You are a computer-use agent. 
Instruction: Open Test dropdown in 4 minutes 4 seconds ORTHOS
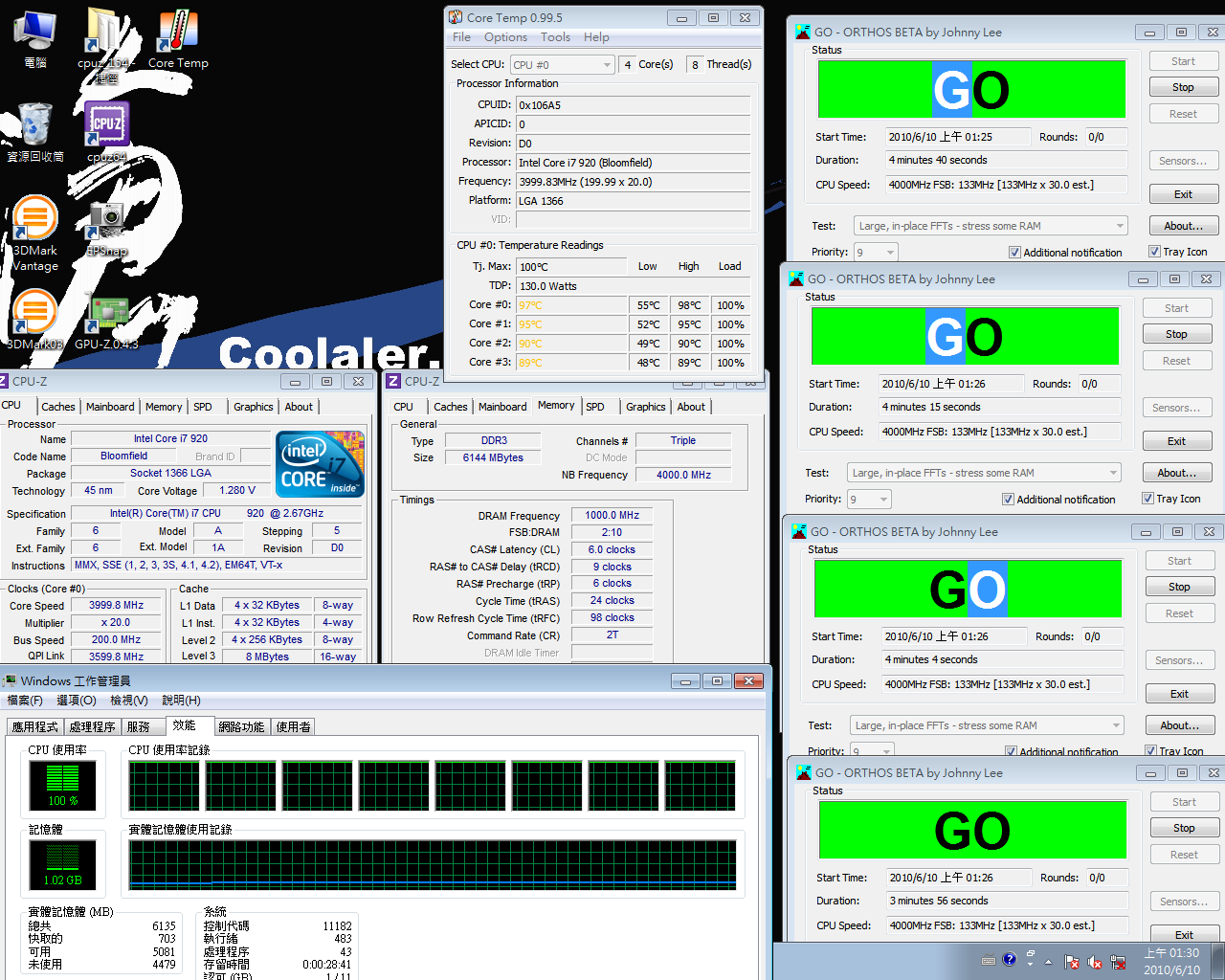click(x=987, y=725)
